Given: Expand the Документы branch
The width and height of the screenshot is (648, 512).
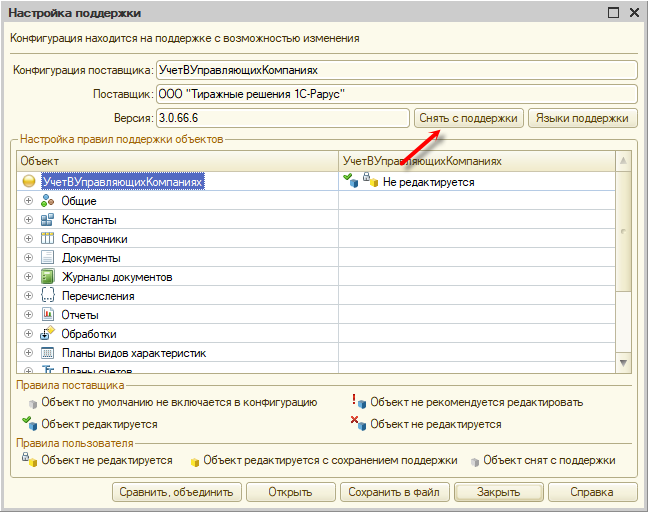Looking at the screenshot, I should 28,258.
